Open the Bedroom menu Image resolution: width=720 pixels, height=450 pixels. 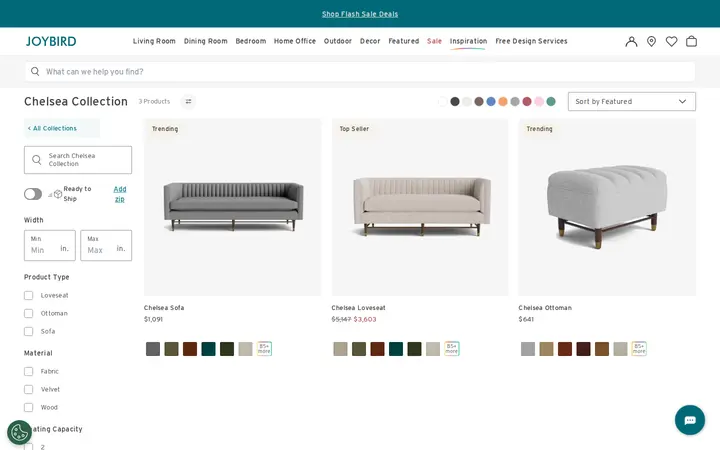250,41
